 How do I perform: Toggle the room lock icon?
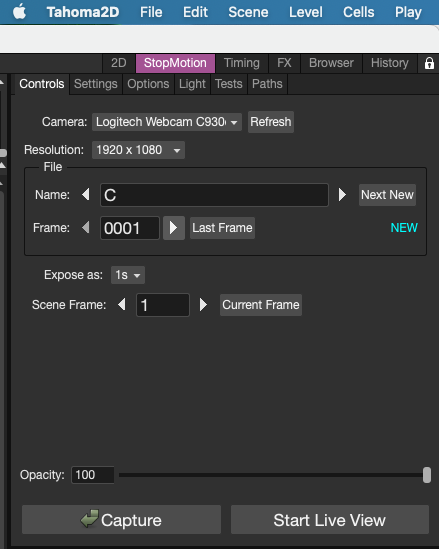429,63
